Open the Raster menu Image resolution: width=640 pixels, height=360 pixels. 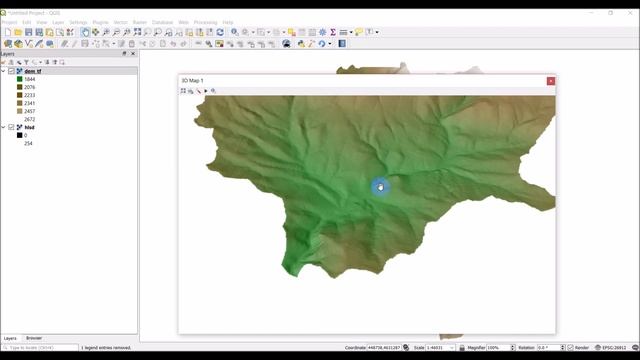pos(140,22)
